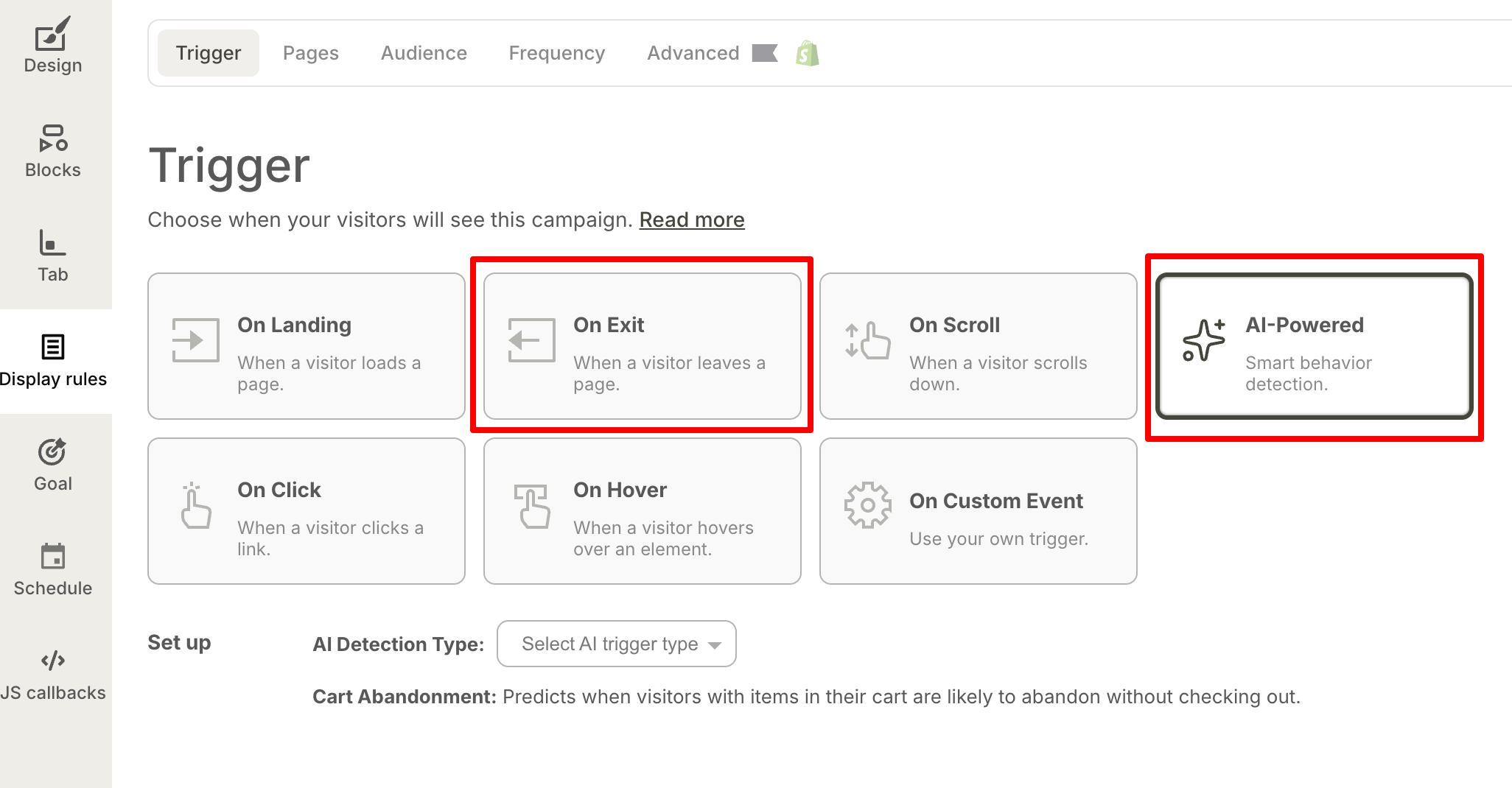Click the Schedule calendar icon
Image resolution: width=1512 pixels, height=788 pixels.
click(x=52, y=557)
